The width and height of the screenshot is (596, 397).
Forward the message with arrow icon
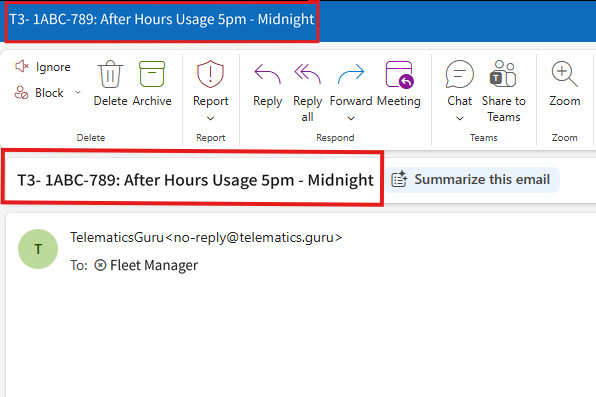pyautogui.click(x=351, y=74)
